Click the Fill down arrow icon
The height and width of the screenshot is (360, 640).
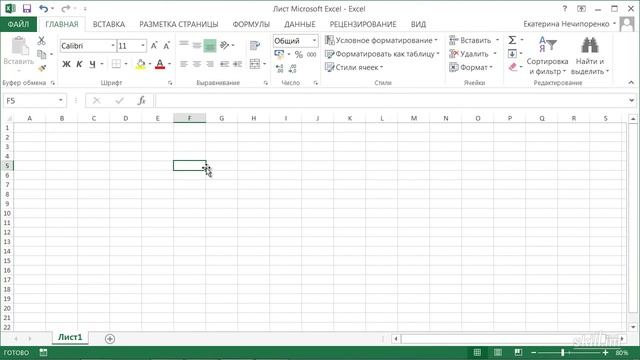(512, 53)
